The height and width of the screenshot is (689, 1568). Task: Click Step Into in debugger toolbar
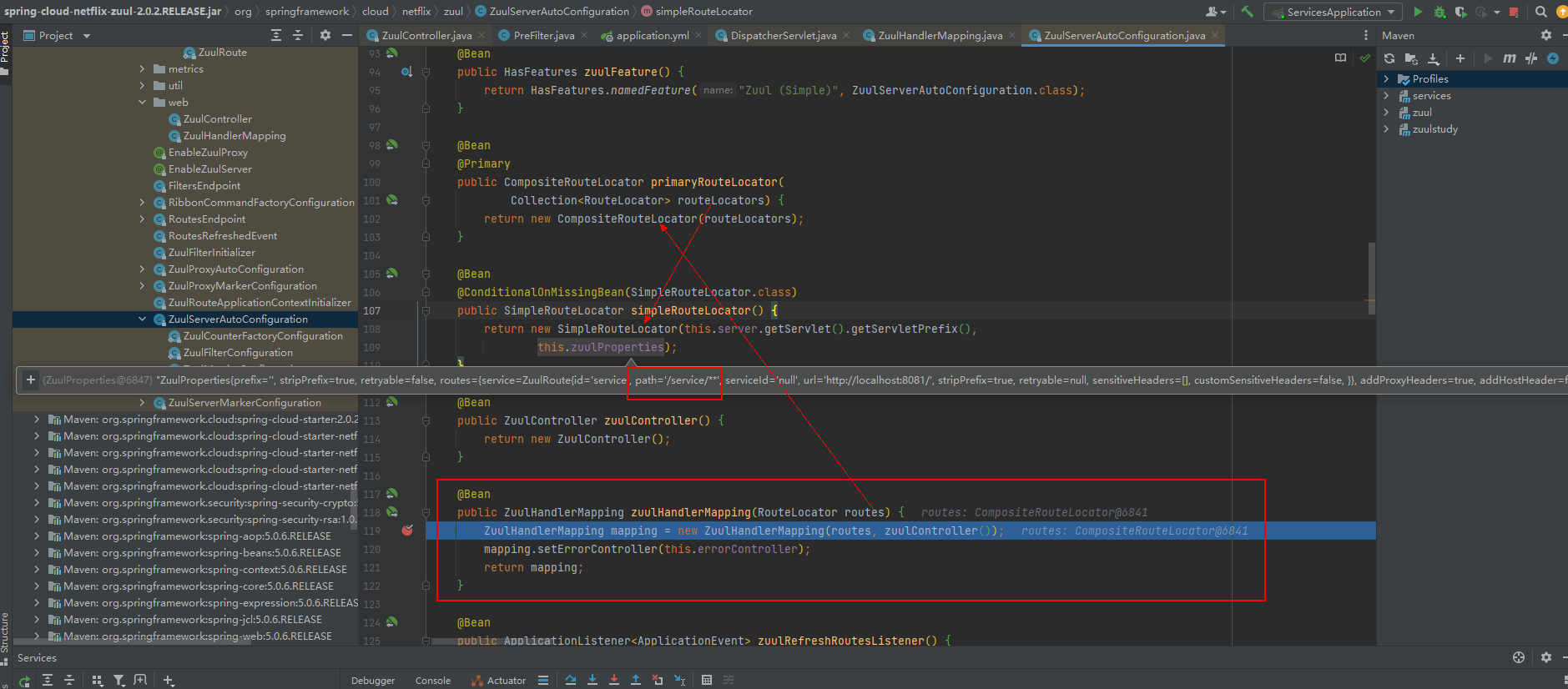tap(592, 680)
